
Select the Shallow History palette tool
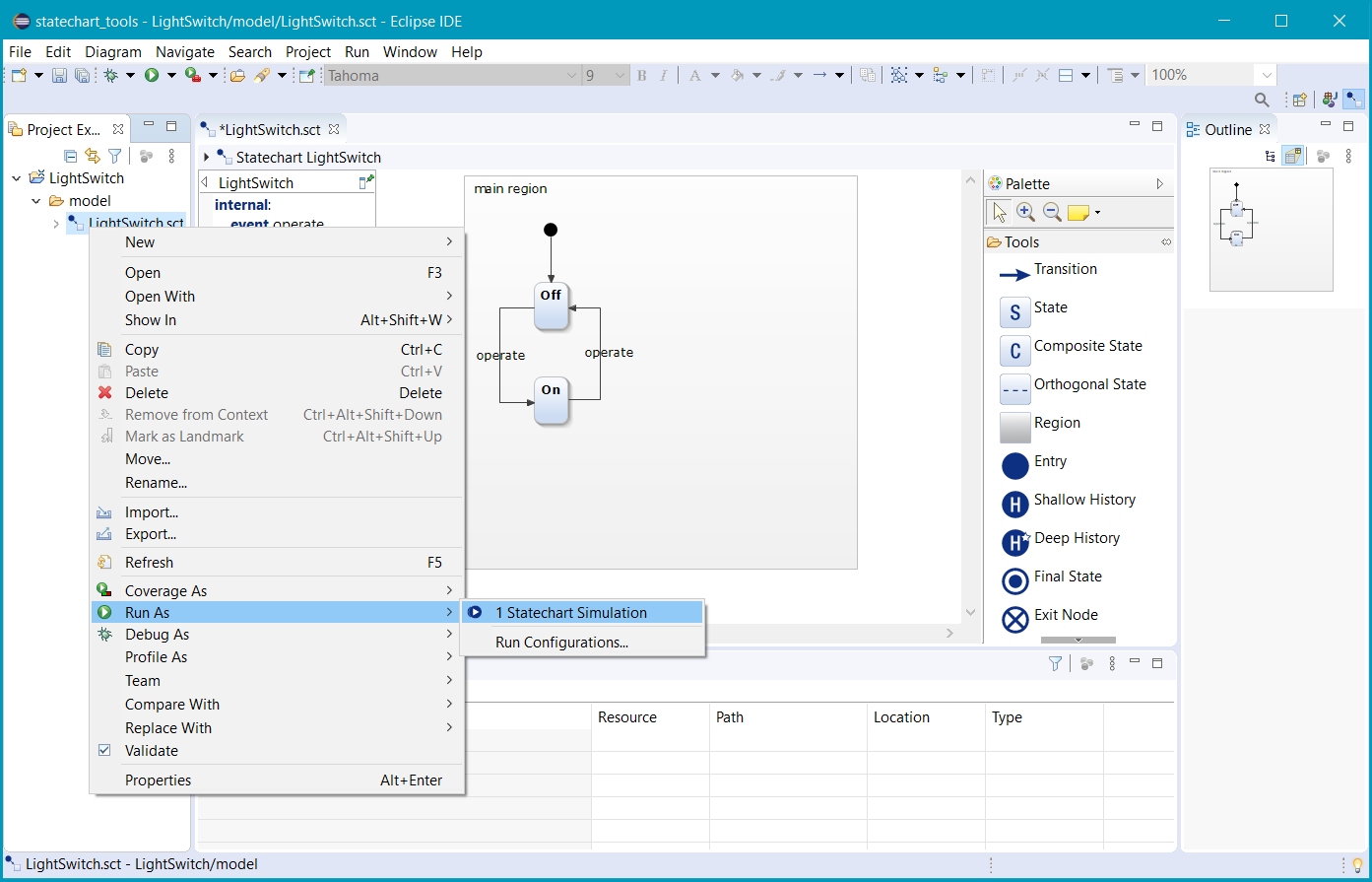tap(1069, 503)
